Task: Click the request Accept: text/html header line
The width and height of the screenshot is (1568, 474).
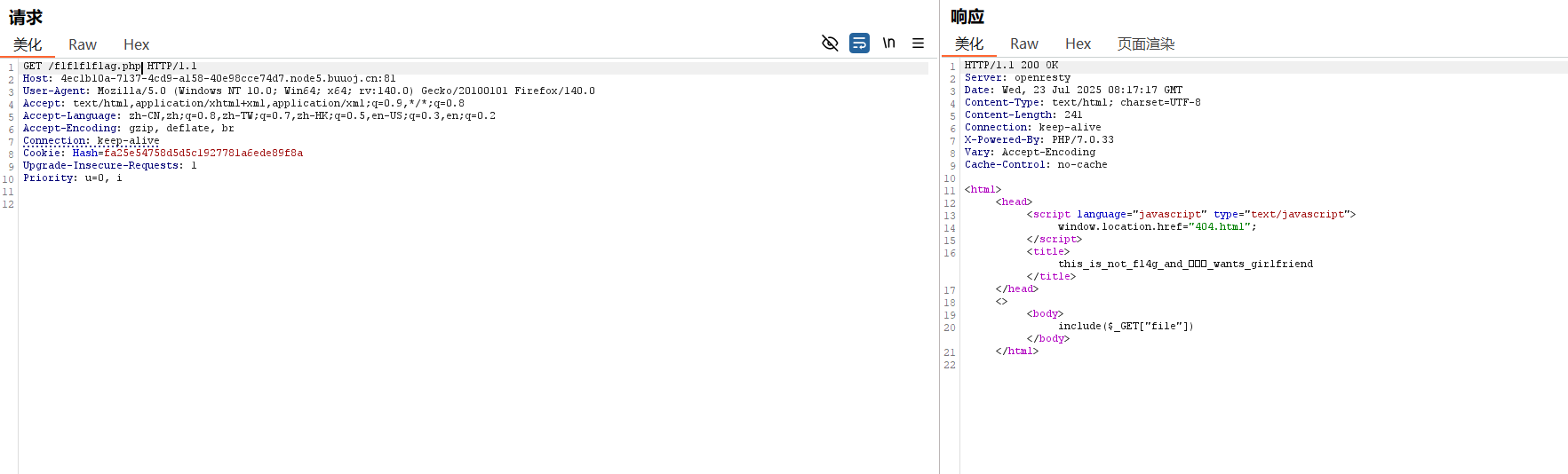Action: (x=243, y=104)
